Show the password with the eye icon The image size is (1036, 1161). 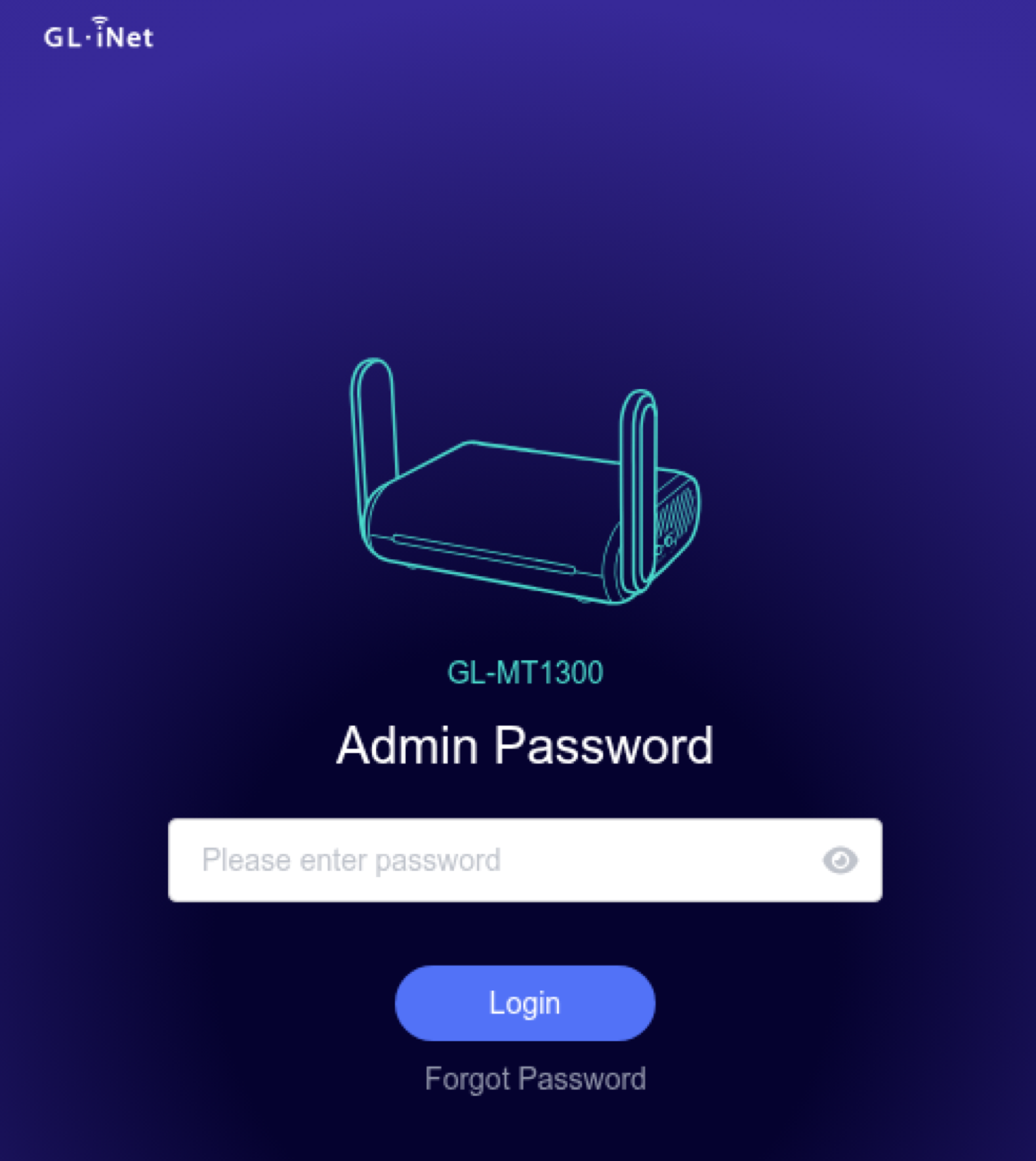point(840,860)
